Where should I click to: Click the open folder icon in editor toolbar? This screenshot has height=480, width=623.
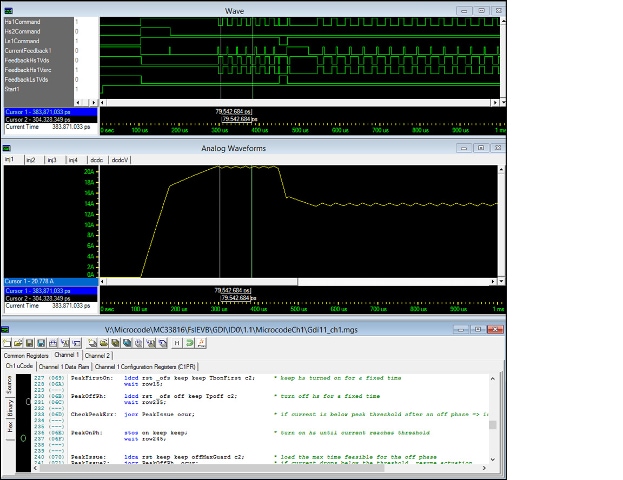coord(20,343)
